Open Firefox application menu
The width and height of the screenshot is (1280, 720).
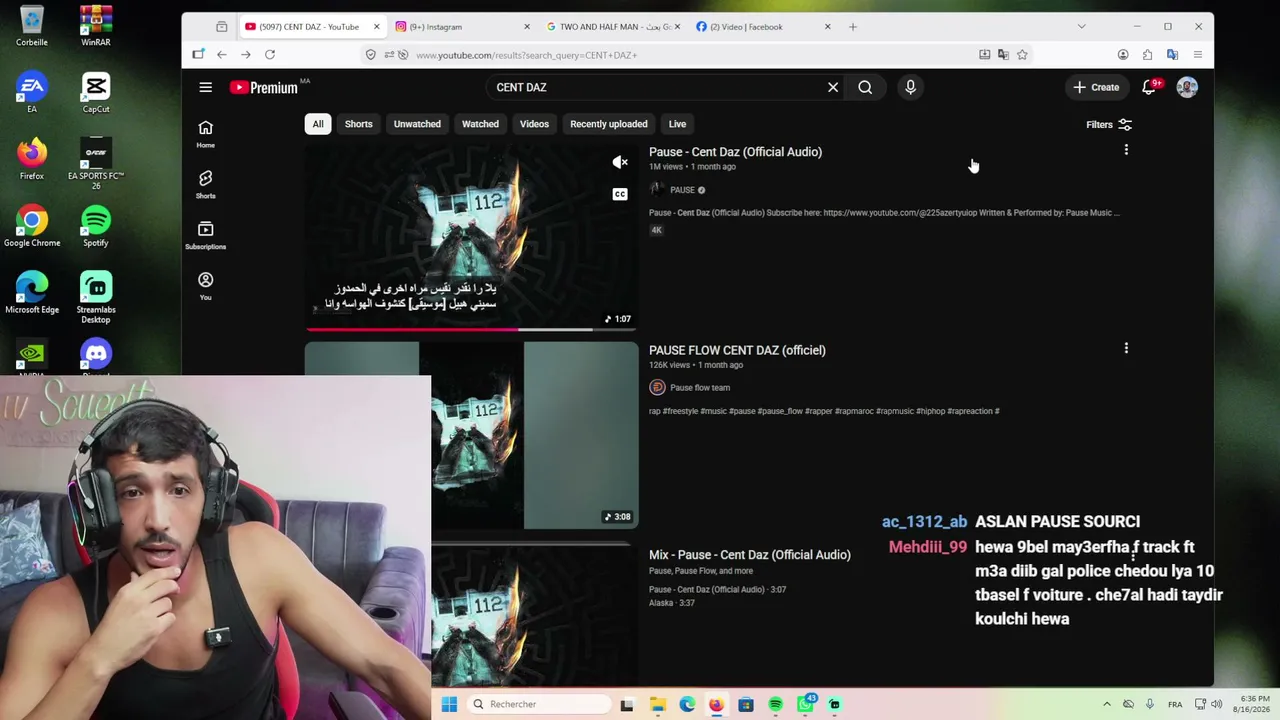(x=1197, y=55)
